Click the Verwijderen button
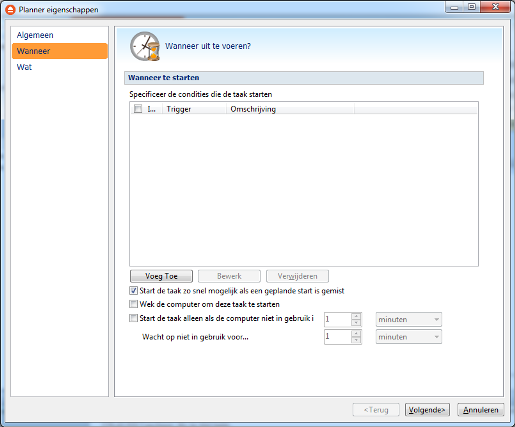515x427 pixels. pyautogui.click(x=297, y=276)
